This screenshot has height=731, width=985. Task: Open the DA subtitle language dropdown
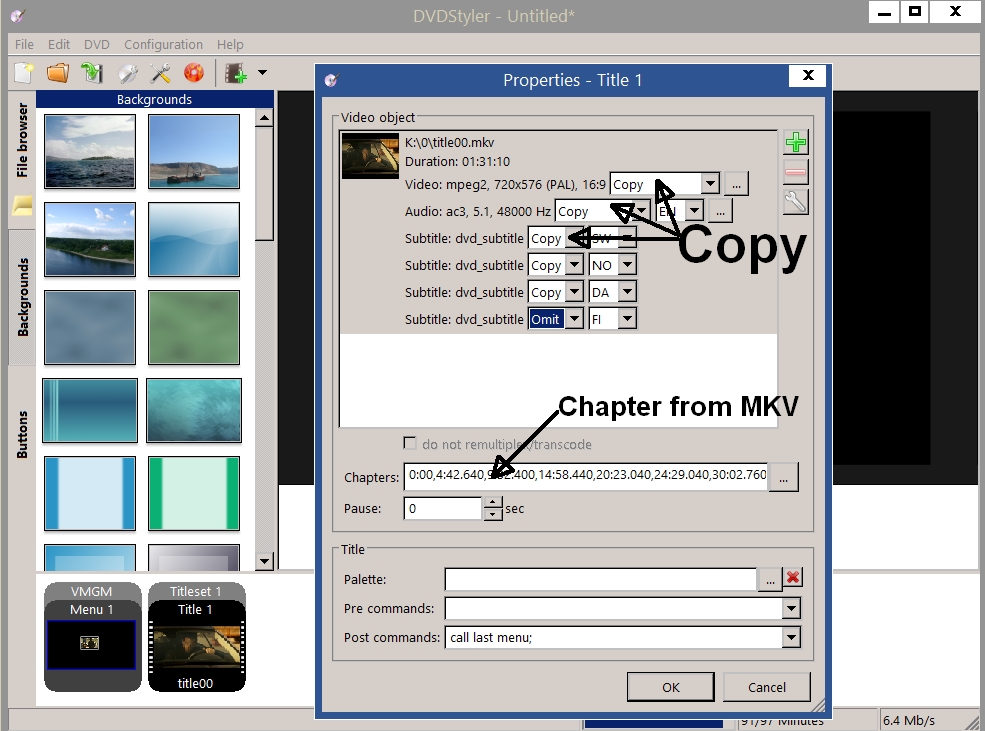click(x=627, y=292)
